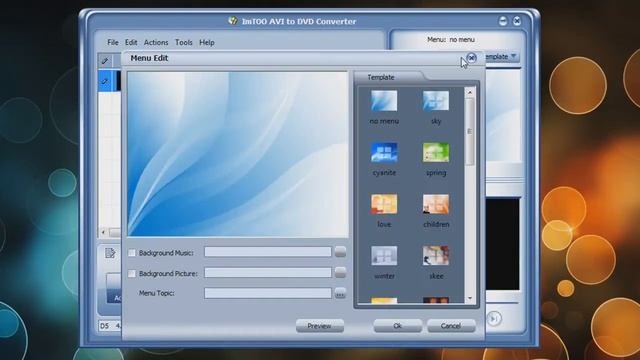Click the pencil icon in highlighted row

(x=105, y=81)
